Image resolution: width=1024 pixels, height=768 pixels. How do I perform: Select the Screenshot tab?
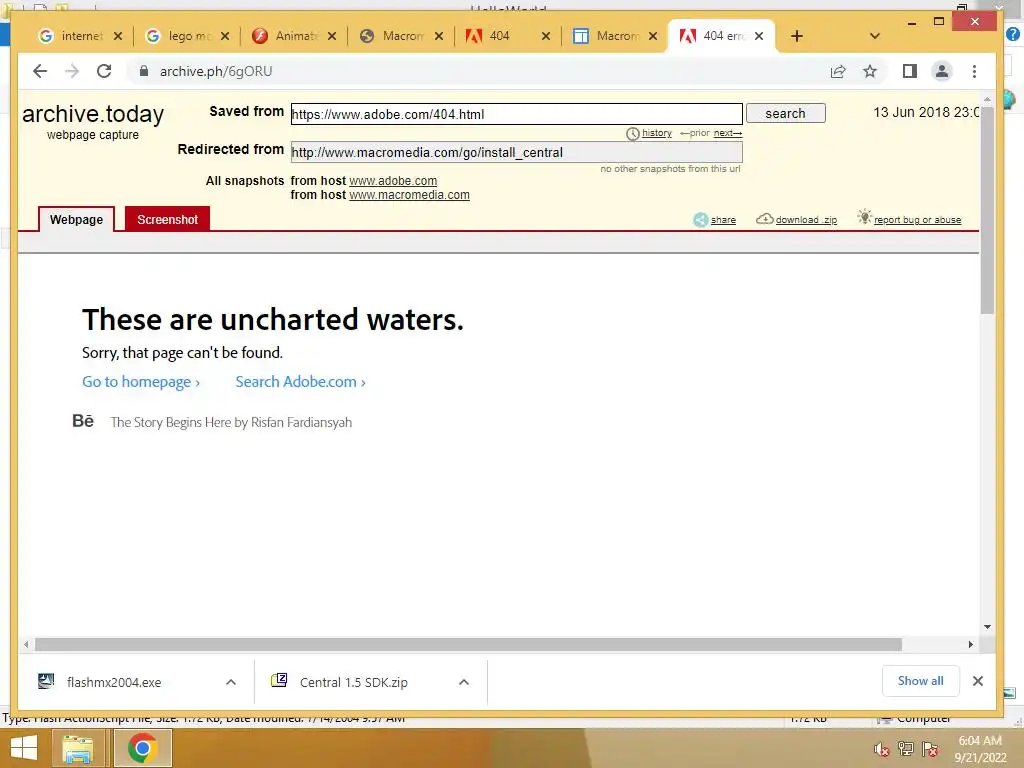(167, 219)
